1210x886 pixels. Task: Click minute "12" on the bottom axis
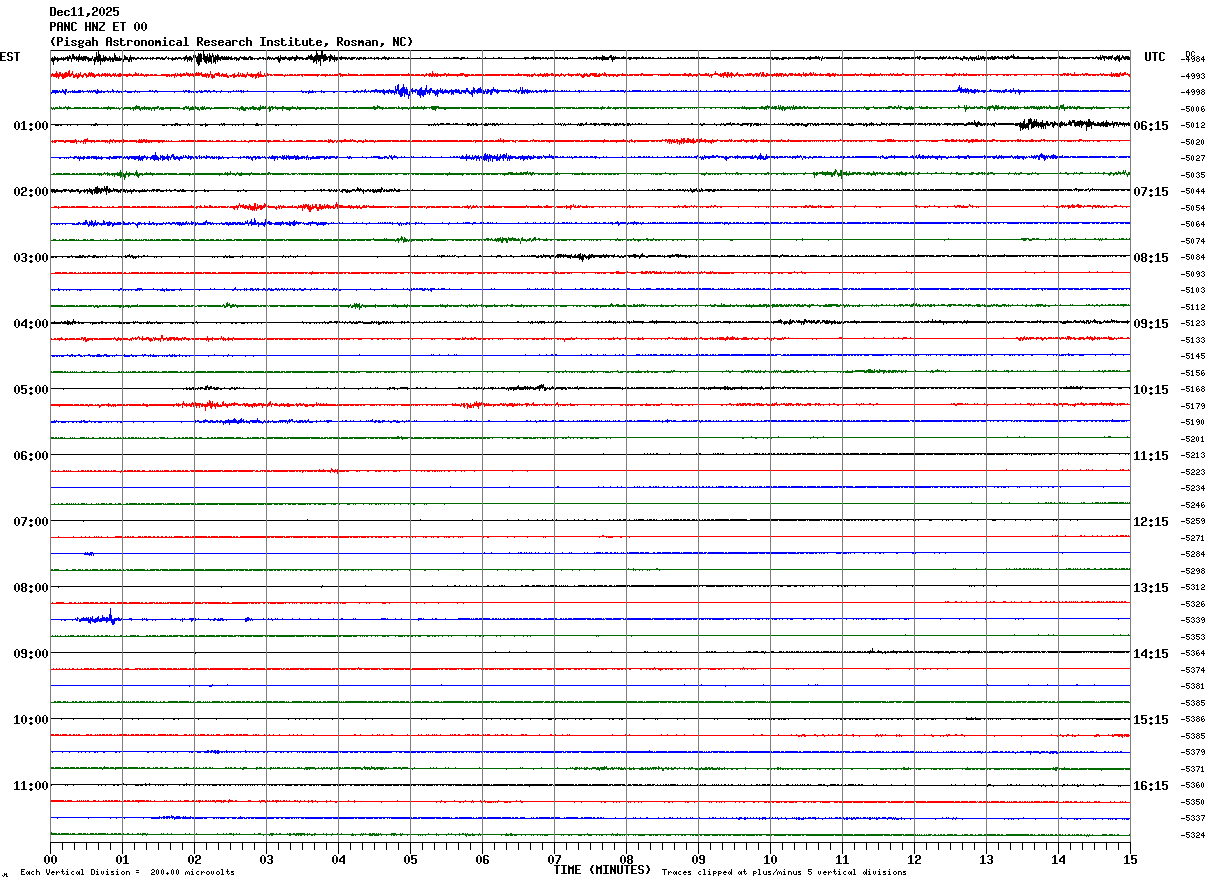pos(914,859)
